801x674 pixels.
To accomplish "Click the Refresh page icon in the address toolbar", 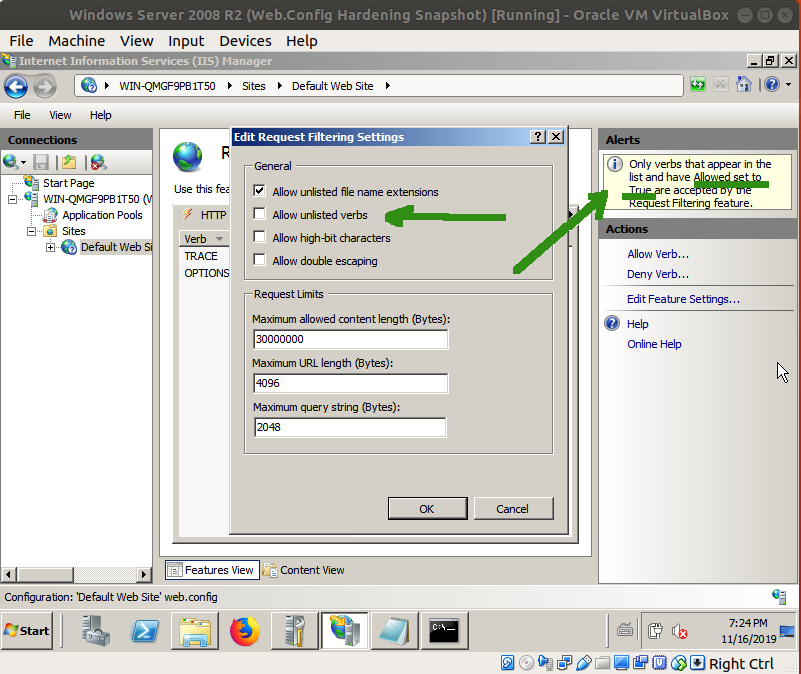I will 697,84.
